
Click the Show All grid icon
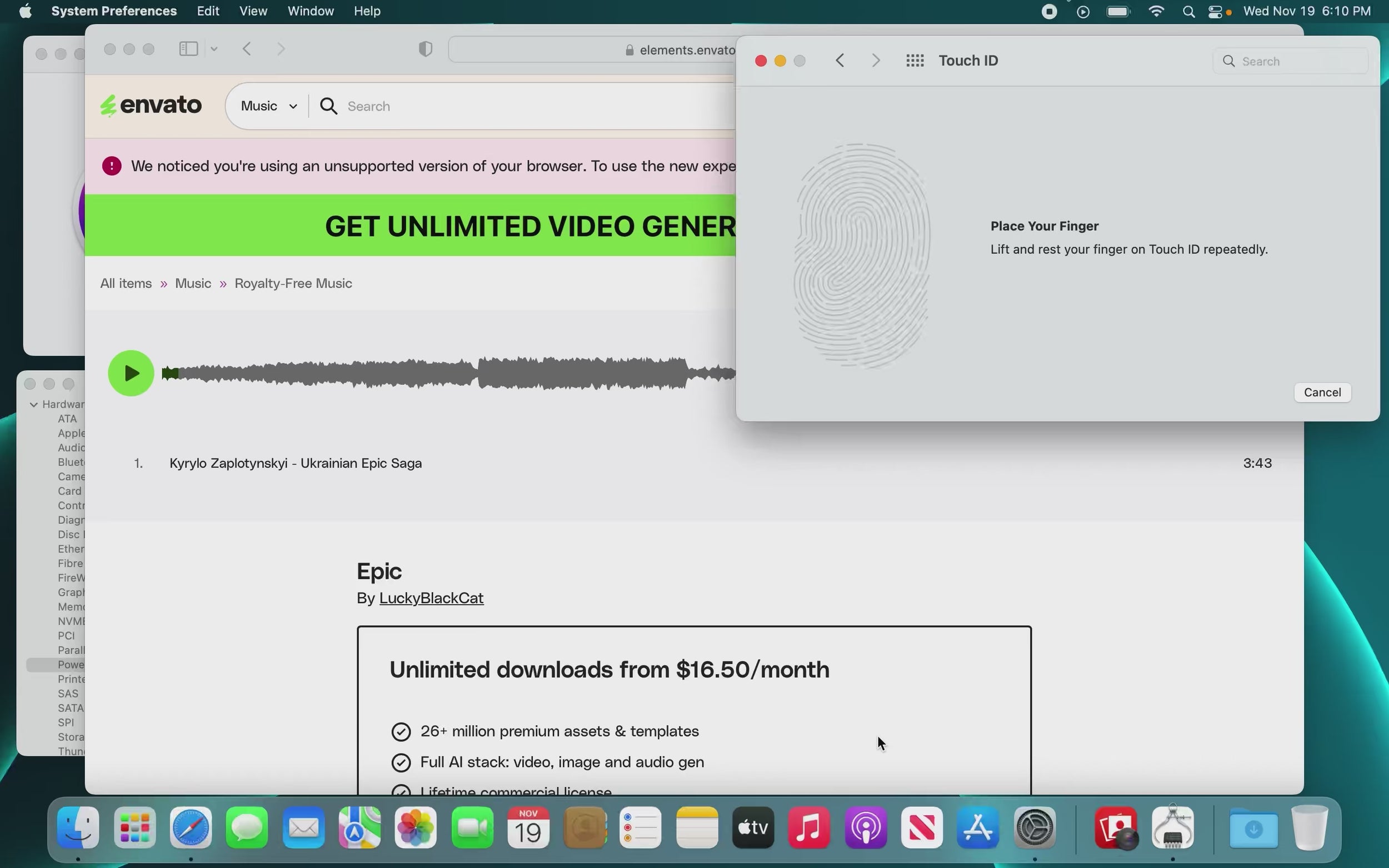915,61
